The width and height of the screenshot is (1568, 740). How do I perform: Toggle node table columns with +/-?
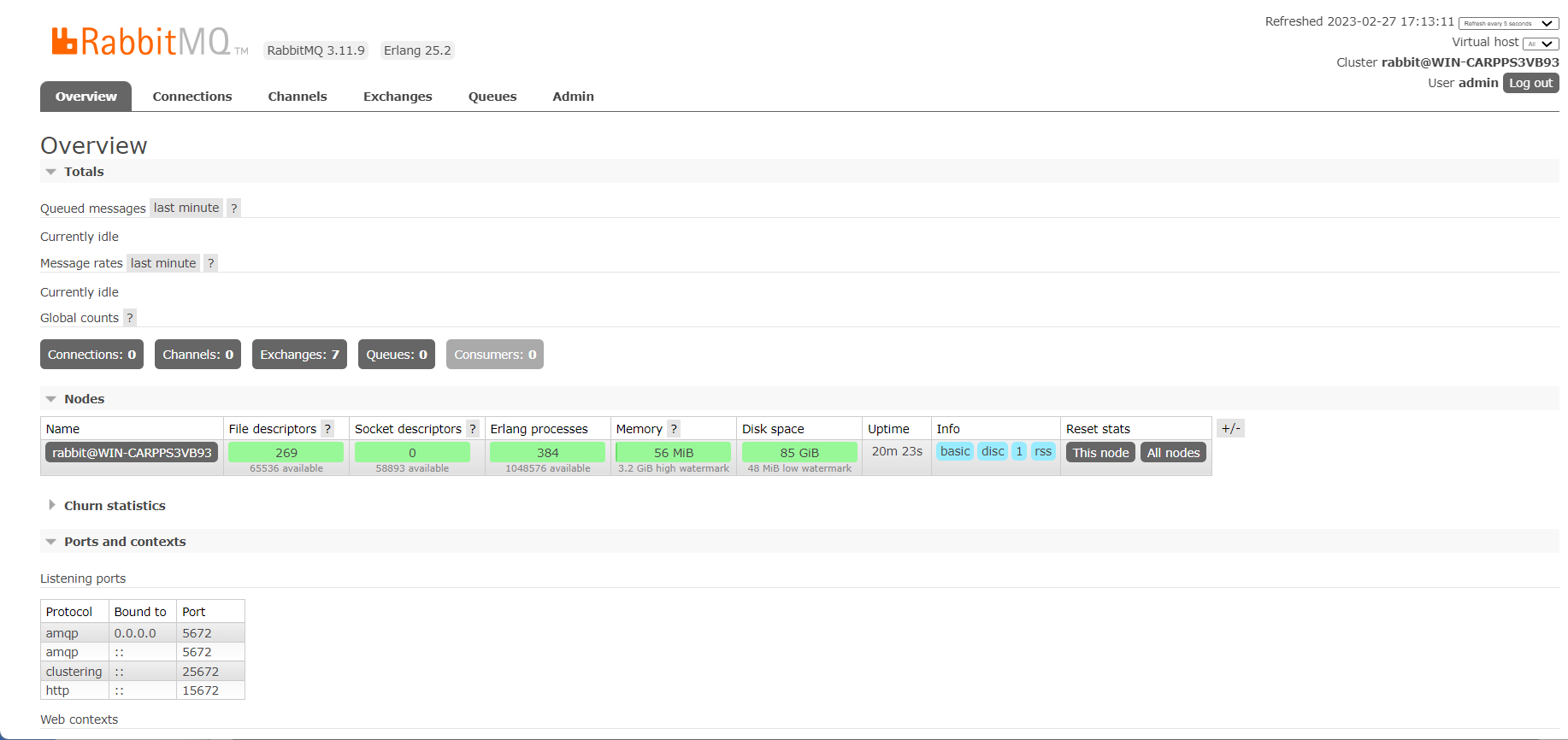click(1230, 428)
